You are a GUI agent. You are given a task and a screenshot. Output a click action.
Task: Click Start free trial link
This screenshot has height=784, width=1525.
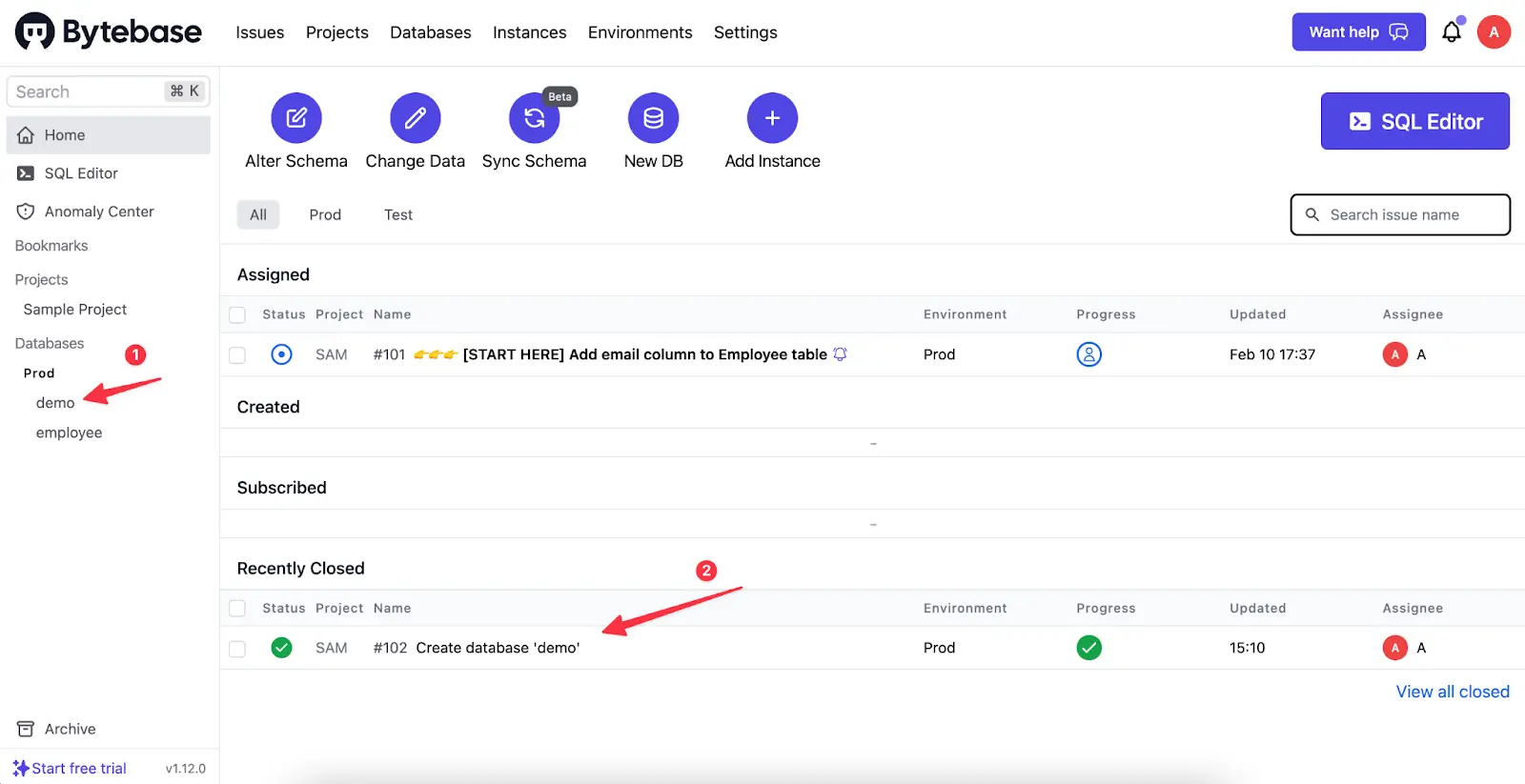(x=79, y=768)
